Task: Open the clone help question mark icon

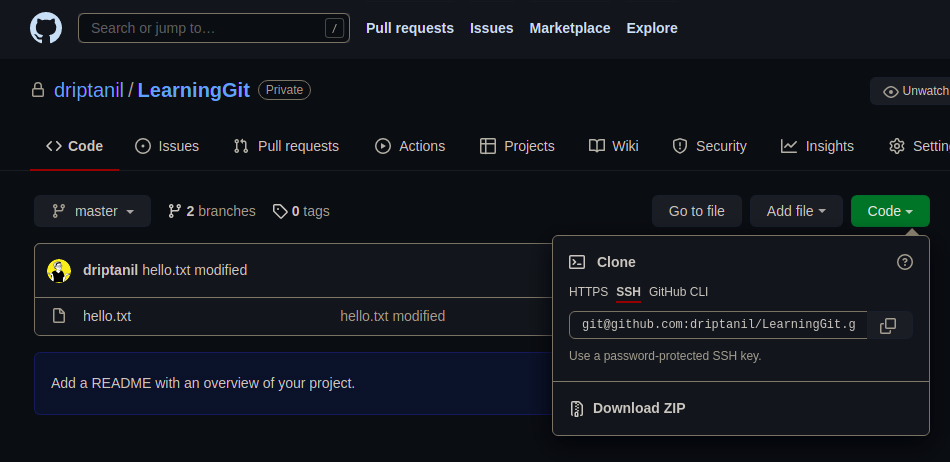Action: (904, 262)
